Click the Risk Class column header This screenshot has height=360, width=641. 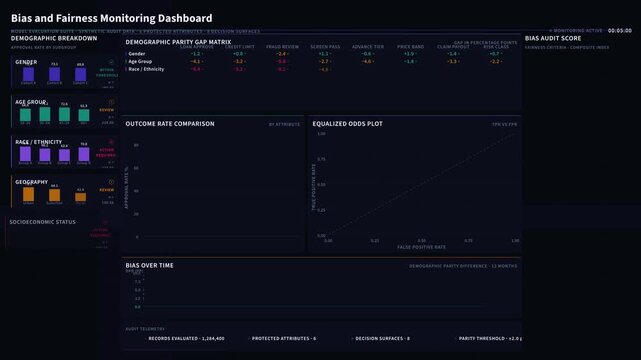(496, 47)
